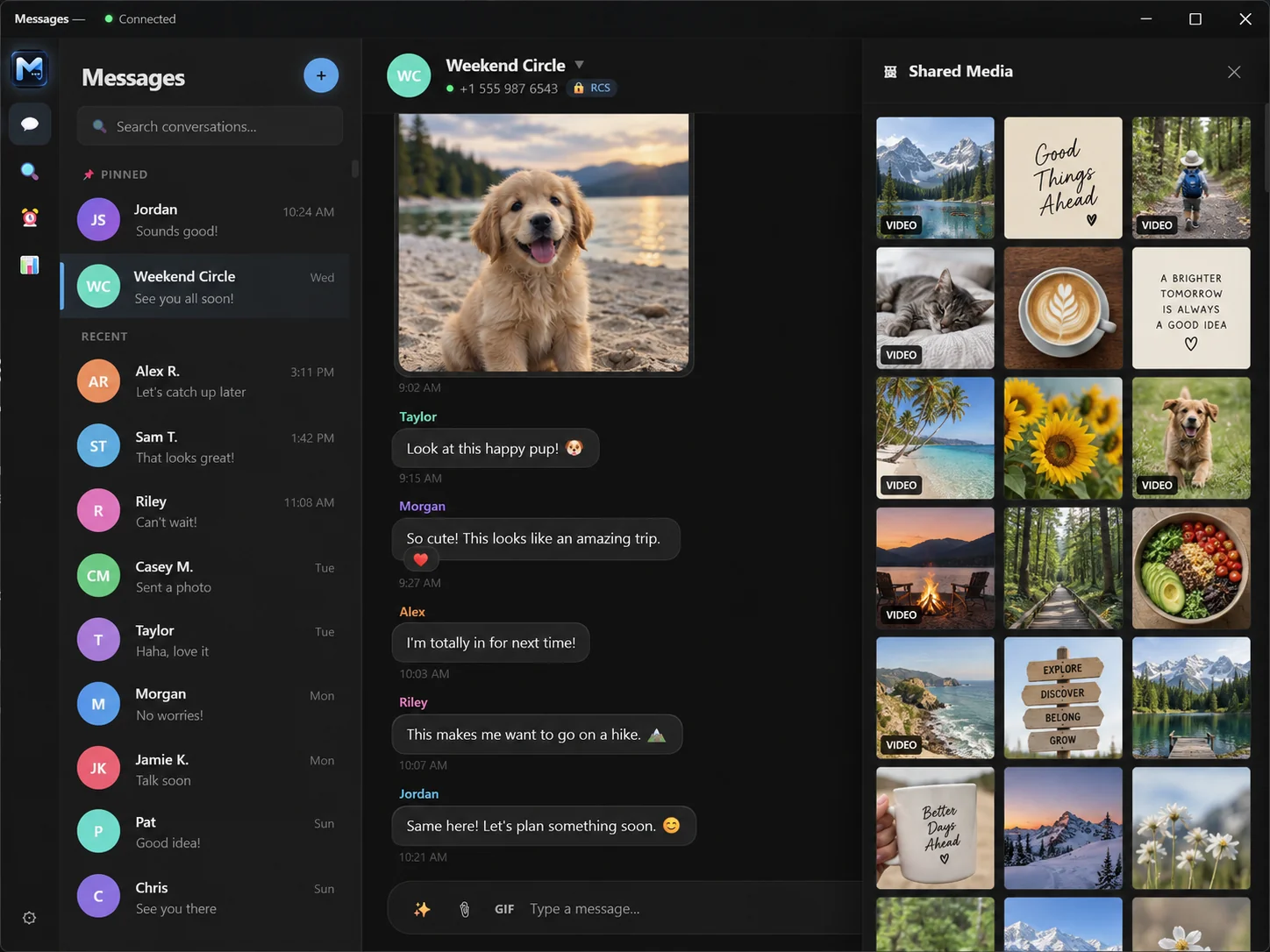
Task: Click in the Search conversations field
Action: 210,126
